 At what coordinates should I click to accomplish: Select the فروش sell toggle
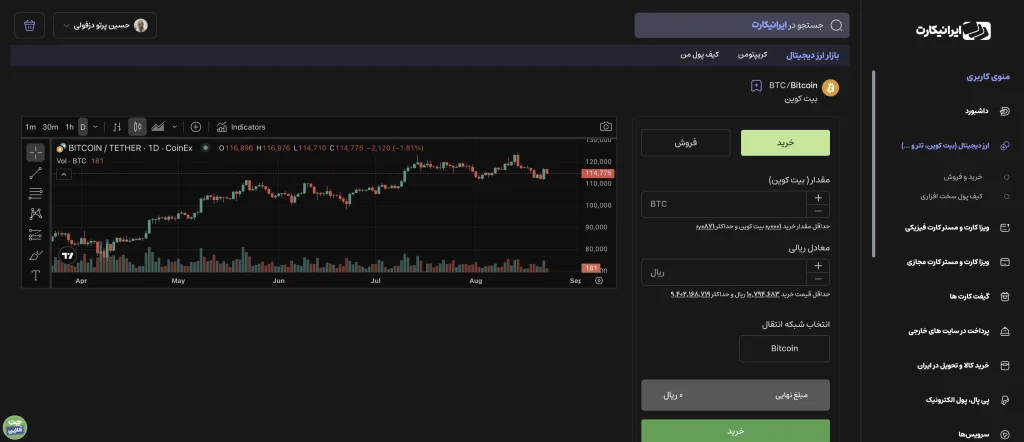tap(686, 143)
